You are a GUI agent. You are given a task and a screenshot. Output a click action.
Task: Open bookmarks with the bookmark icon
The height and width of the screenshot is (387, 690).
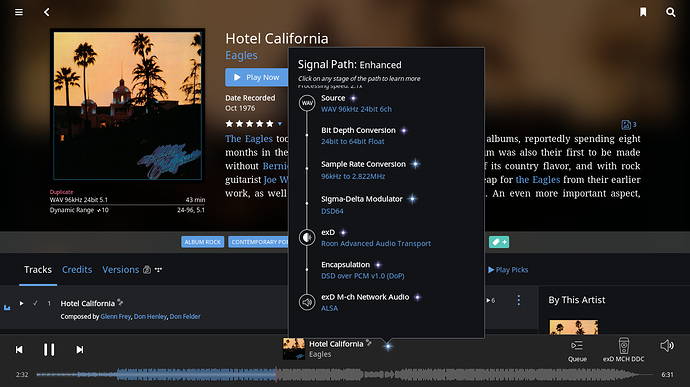(x=643, y=12)
